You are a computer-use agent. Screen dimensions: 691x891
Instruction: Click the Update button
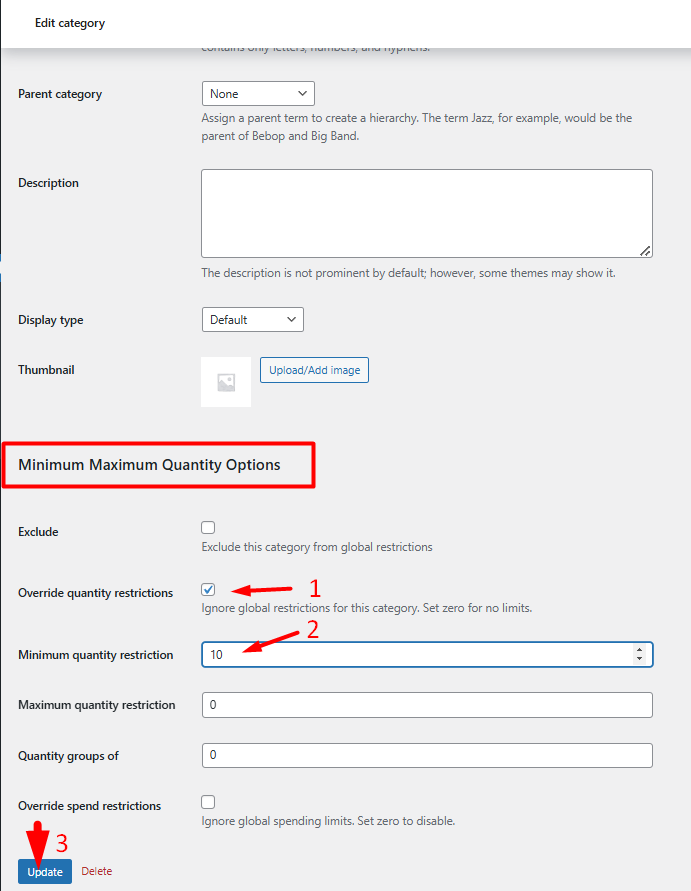44,871
